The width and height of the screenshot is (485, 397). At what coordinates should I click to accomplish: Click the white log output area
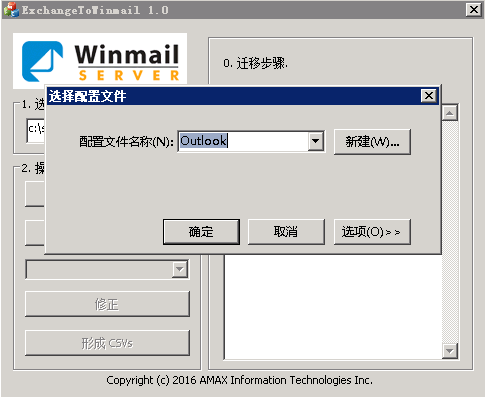(333, 307)
